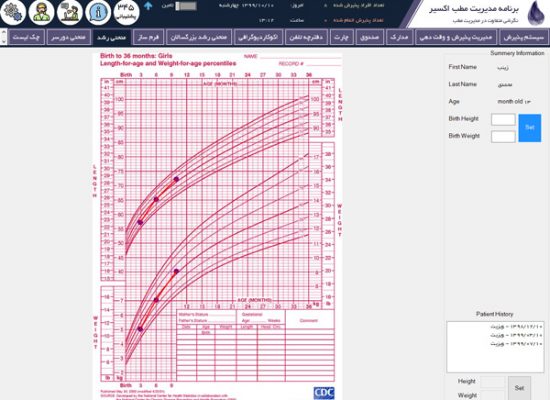Click the 345 support badge icon
550x400 pixels.
(127, 12)
